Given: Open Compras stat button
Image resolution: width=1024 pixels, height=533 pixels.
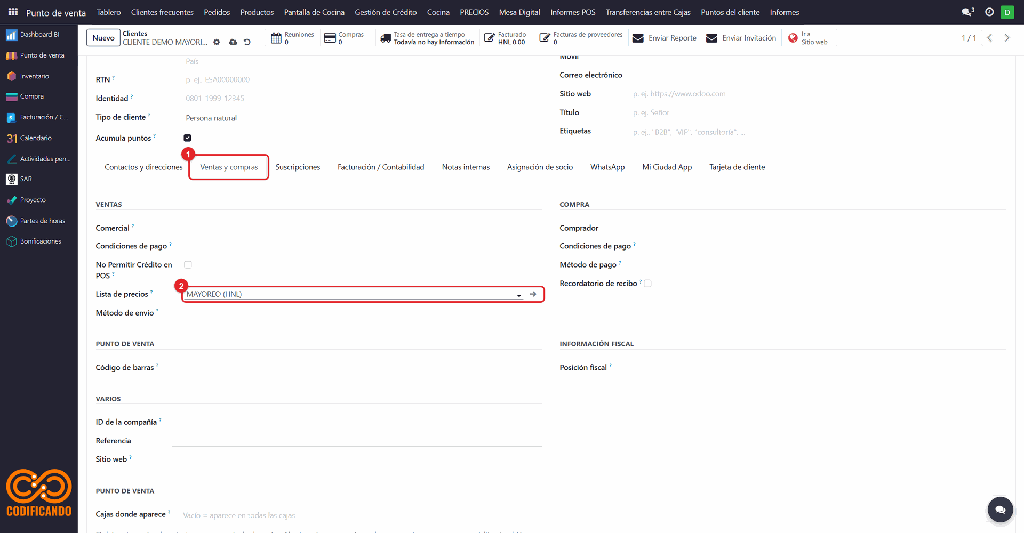Looking at the screenshot, I should click(x=345, y=38).
